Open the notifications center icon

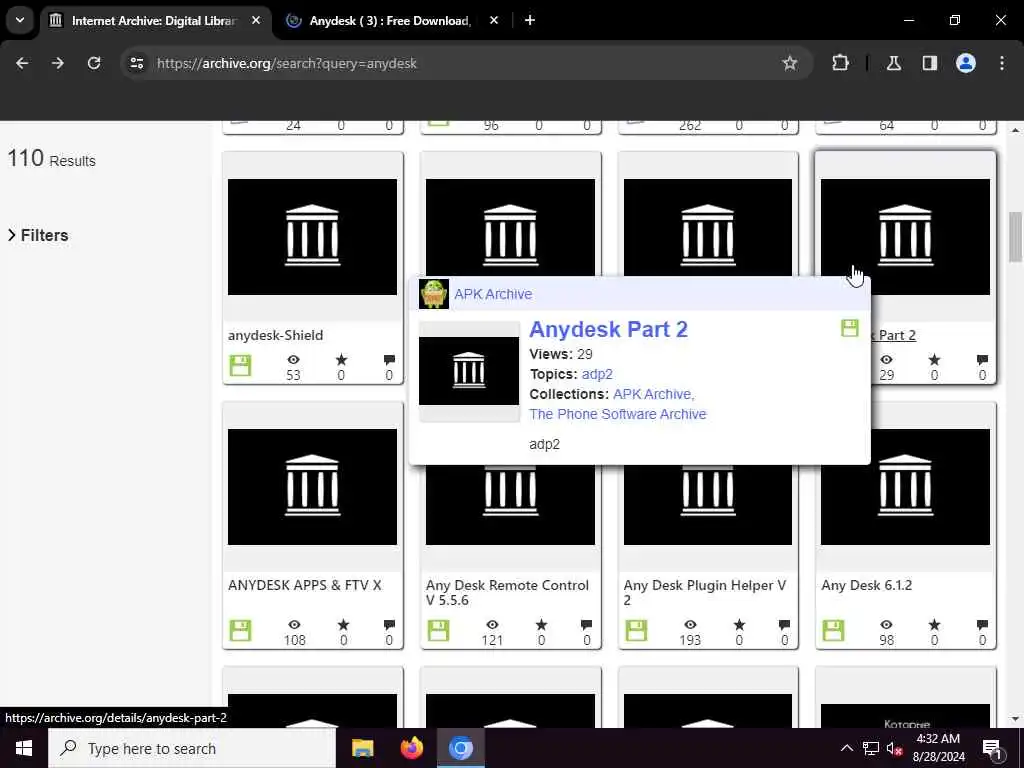pos(992,748)
